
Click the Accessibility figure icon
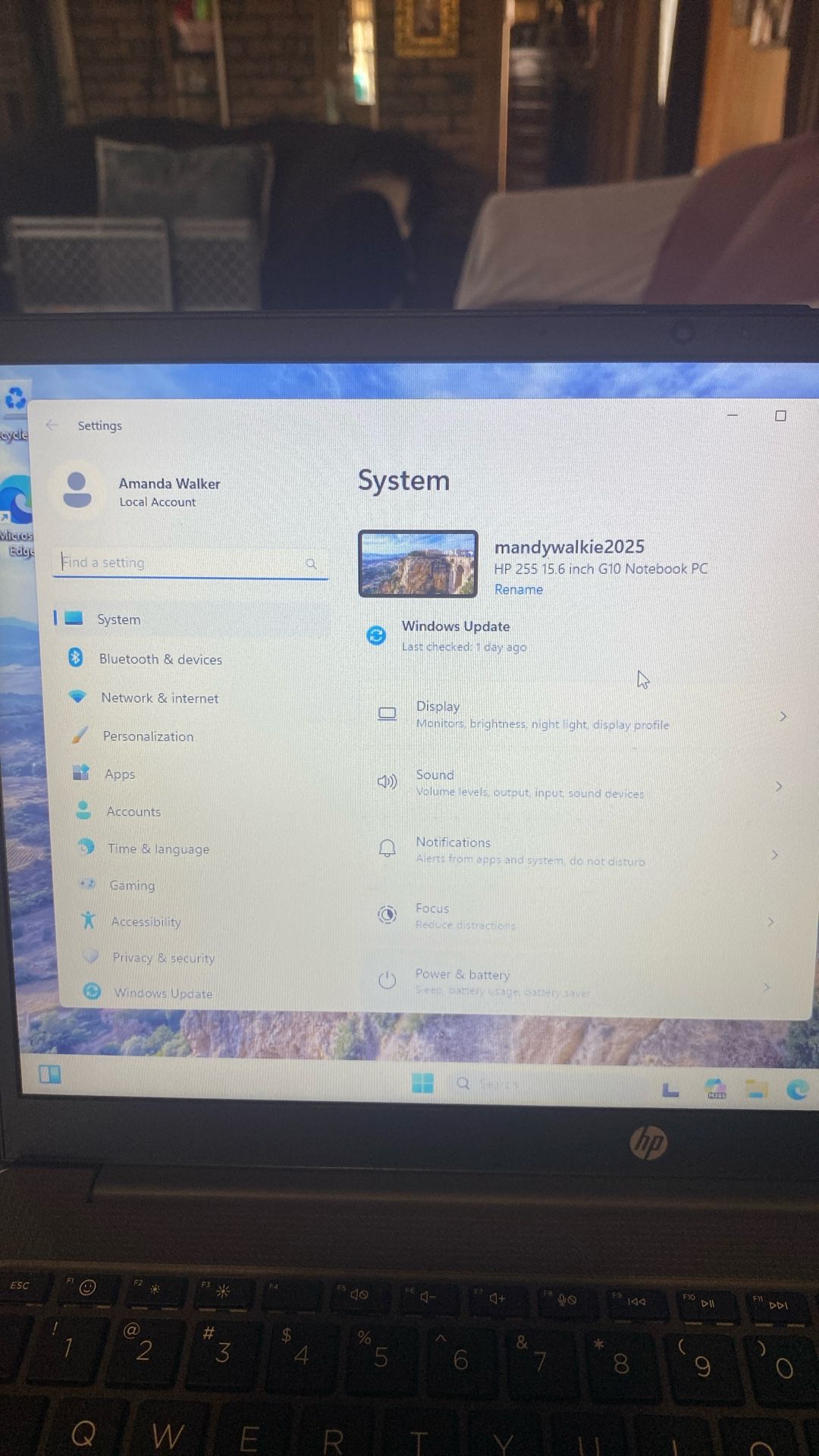[89, 920]
